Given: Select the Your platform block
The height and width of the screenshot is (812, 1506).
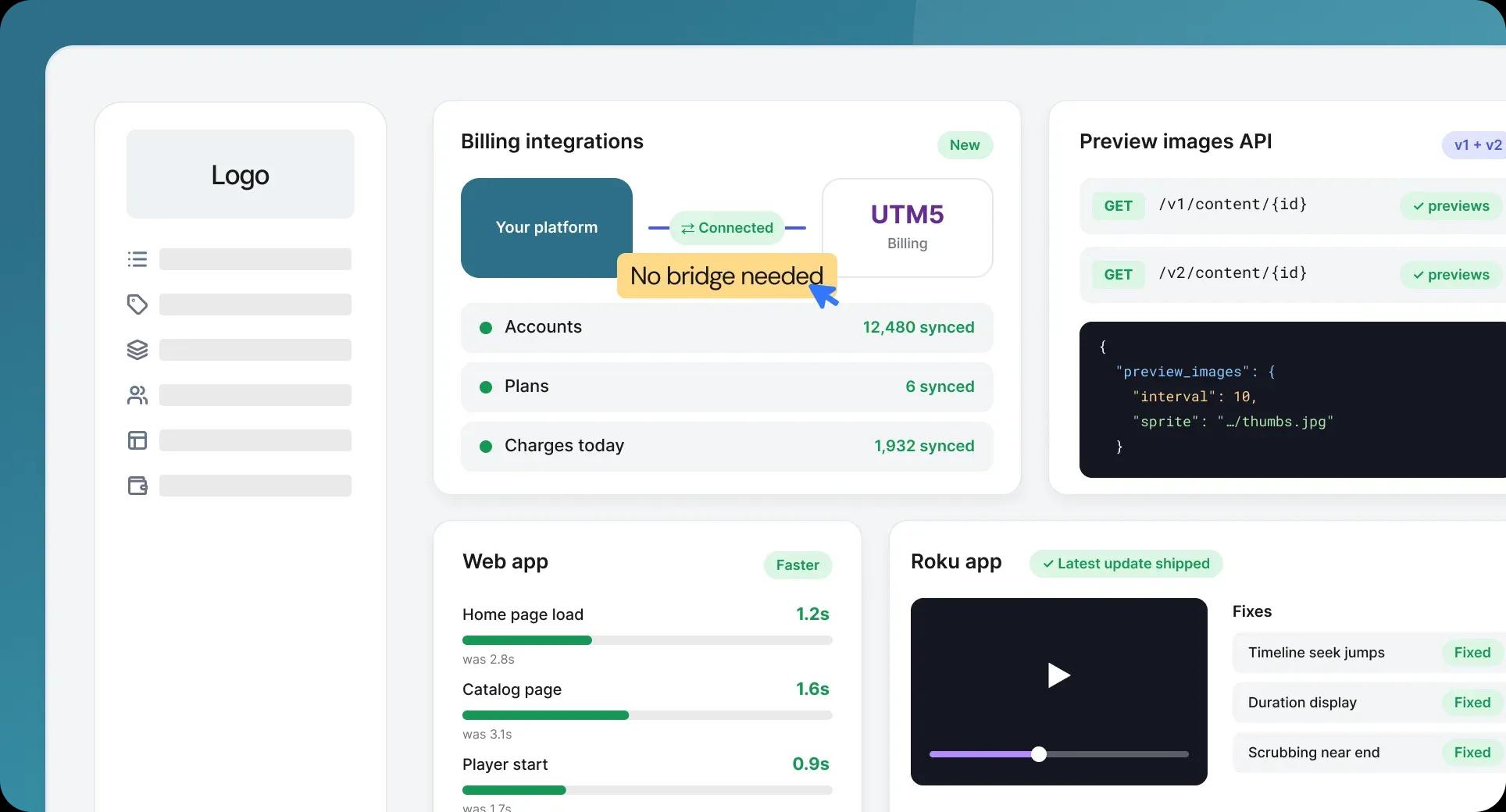Looking at the screenshot, I should (547, 227).
